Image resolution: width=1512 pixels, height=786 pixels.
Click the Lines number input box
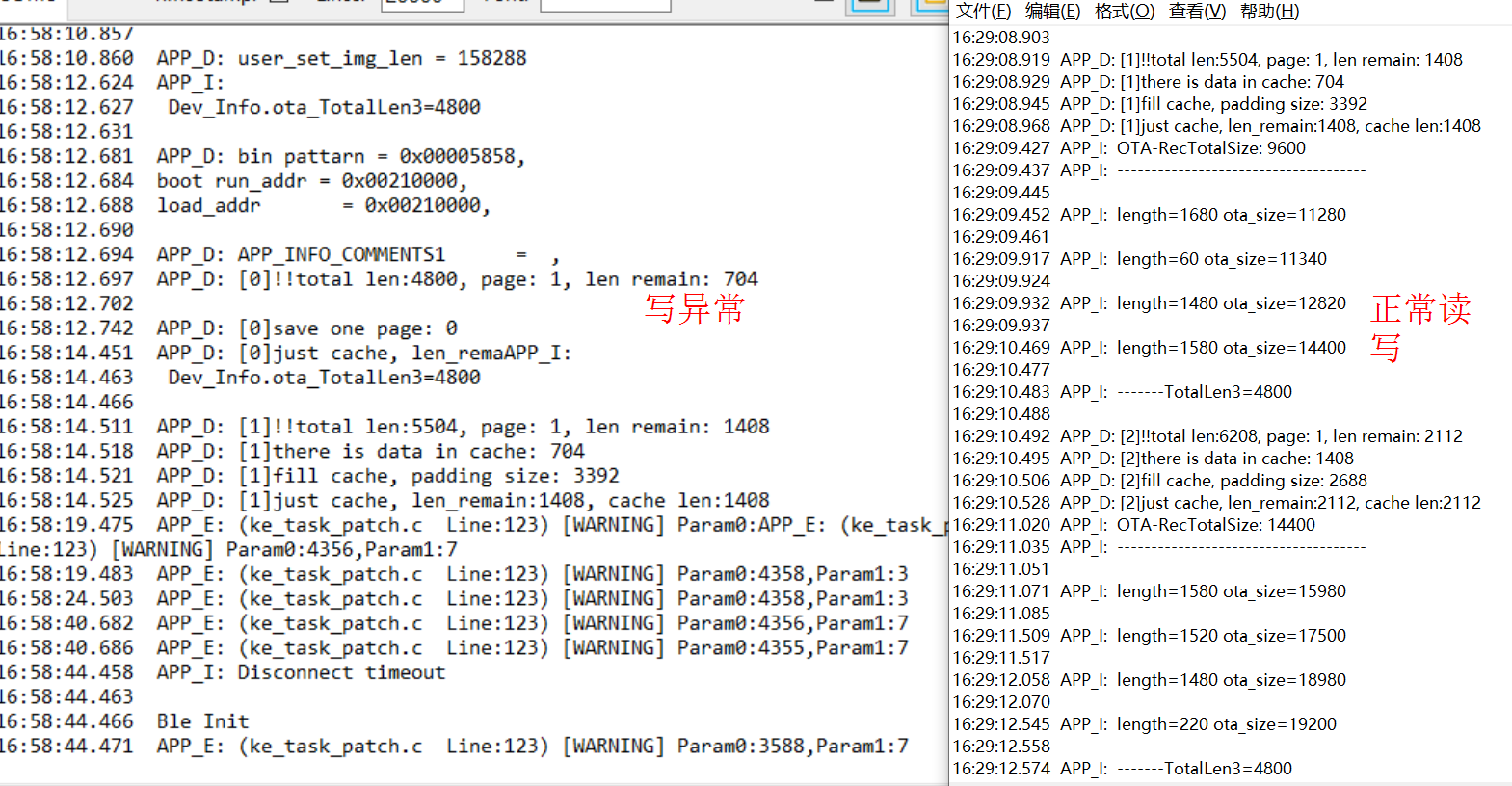point(422,4)
